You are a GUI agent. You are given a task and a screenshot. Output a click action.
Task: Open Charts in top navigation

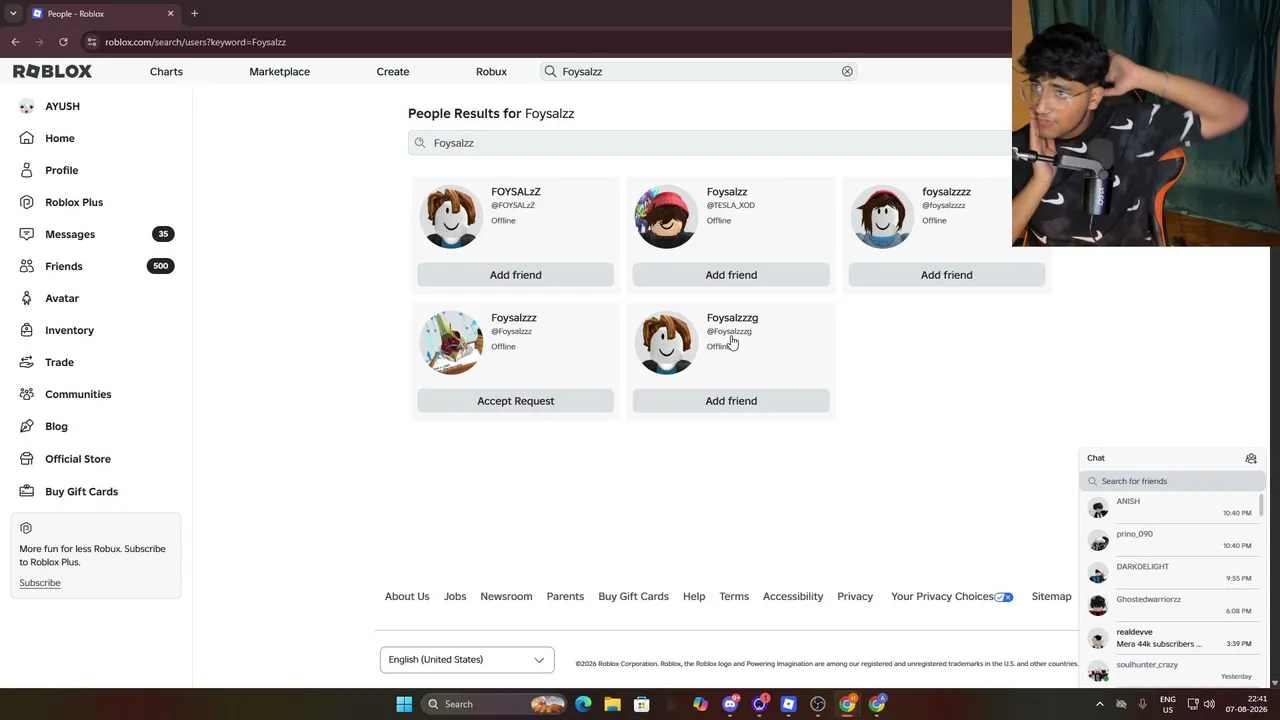(x=166, y=71)
